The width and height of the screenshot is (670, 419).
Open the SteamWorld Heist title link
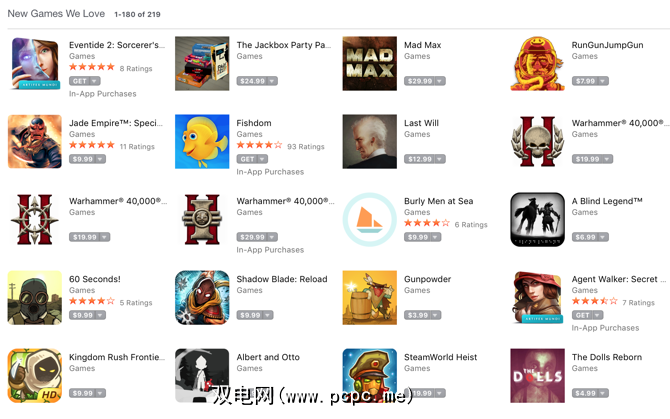[441, 357]
